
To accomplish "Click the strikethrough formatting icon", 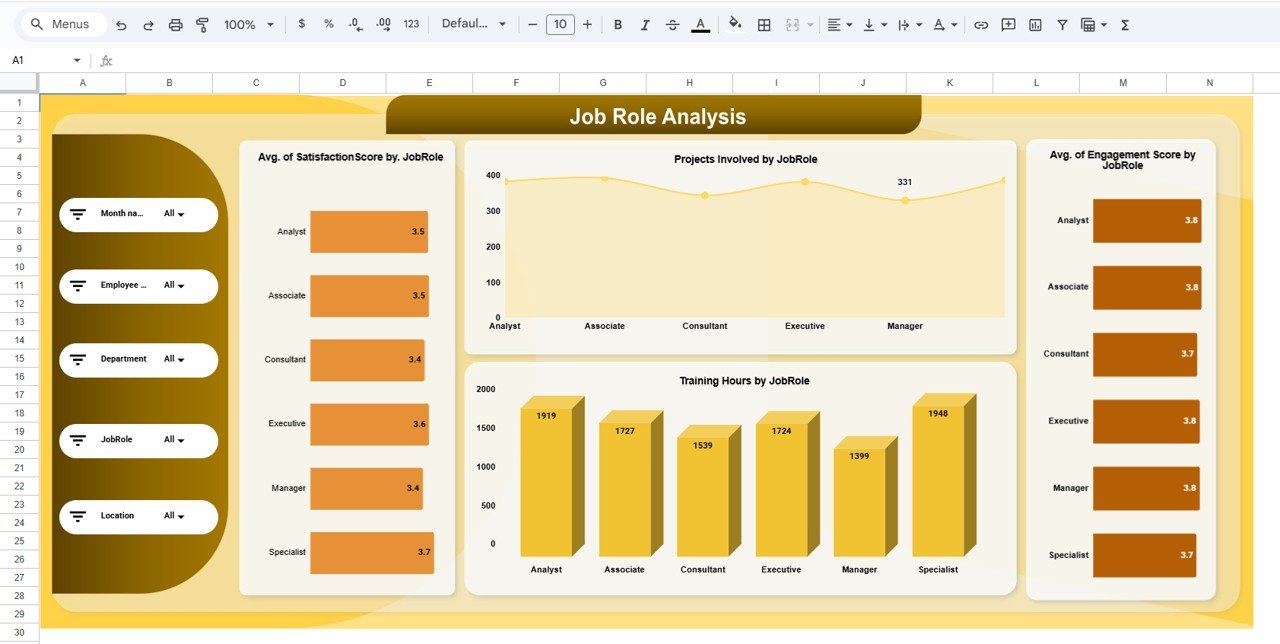I will 672,24.
